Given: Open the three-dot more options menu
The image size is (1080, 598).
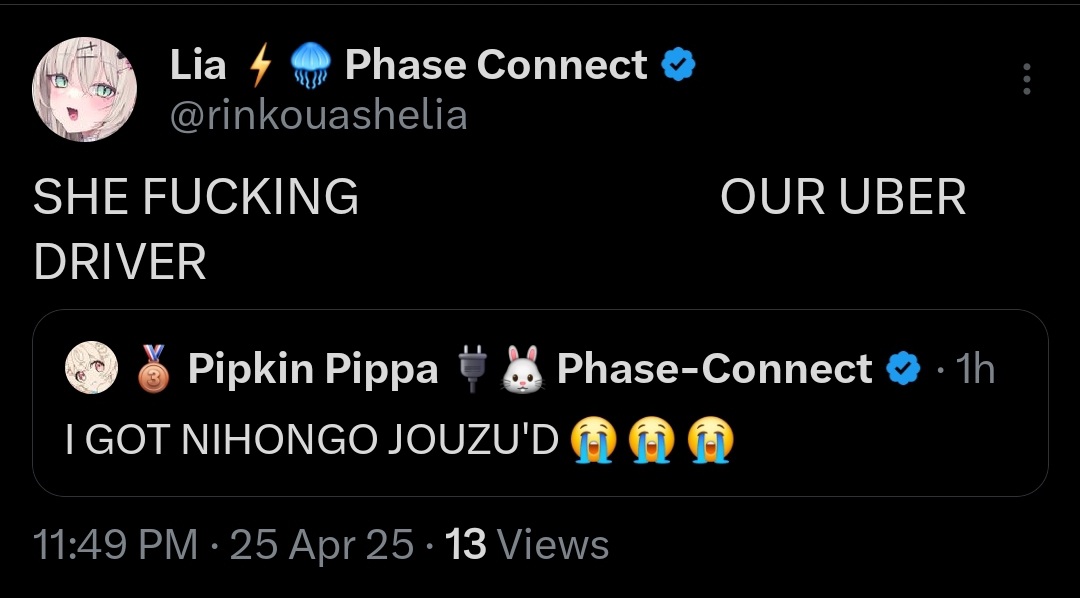Looking at the screenshot, I should [x=1027, y=79].
